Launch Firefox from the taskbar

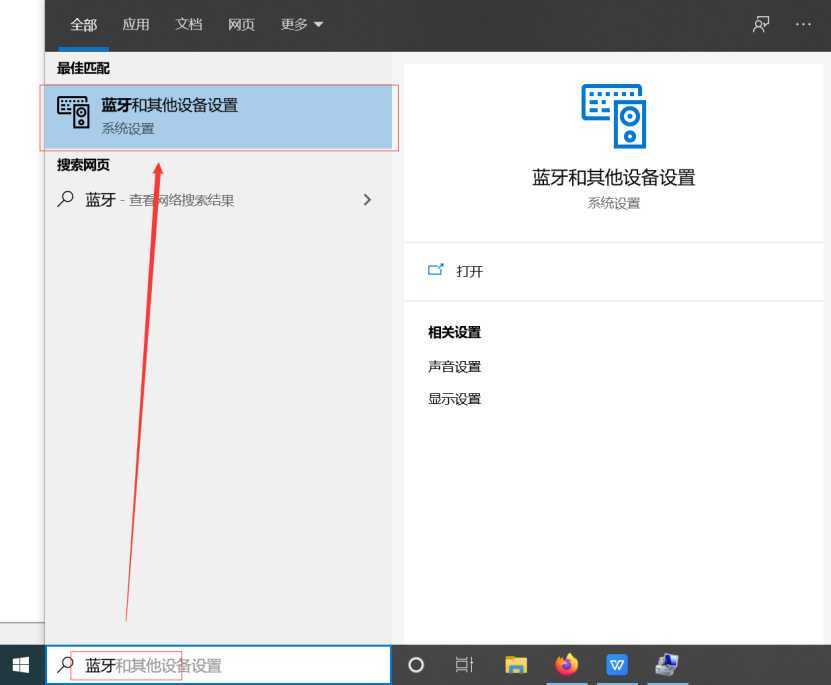566,664
